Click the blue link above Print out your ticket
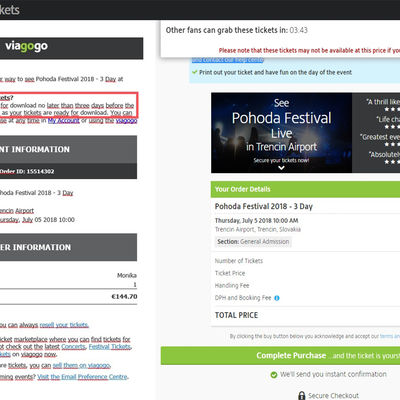 [228, 60]
